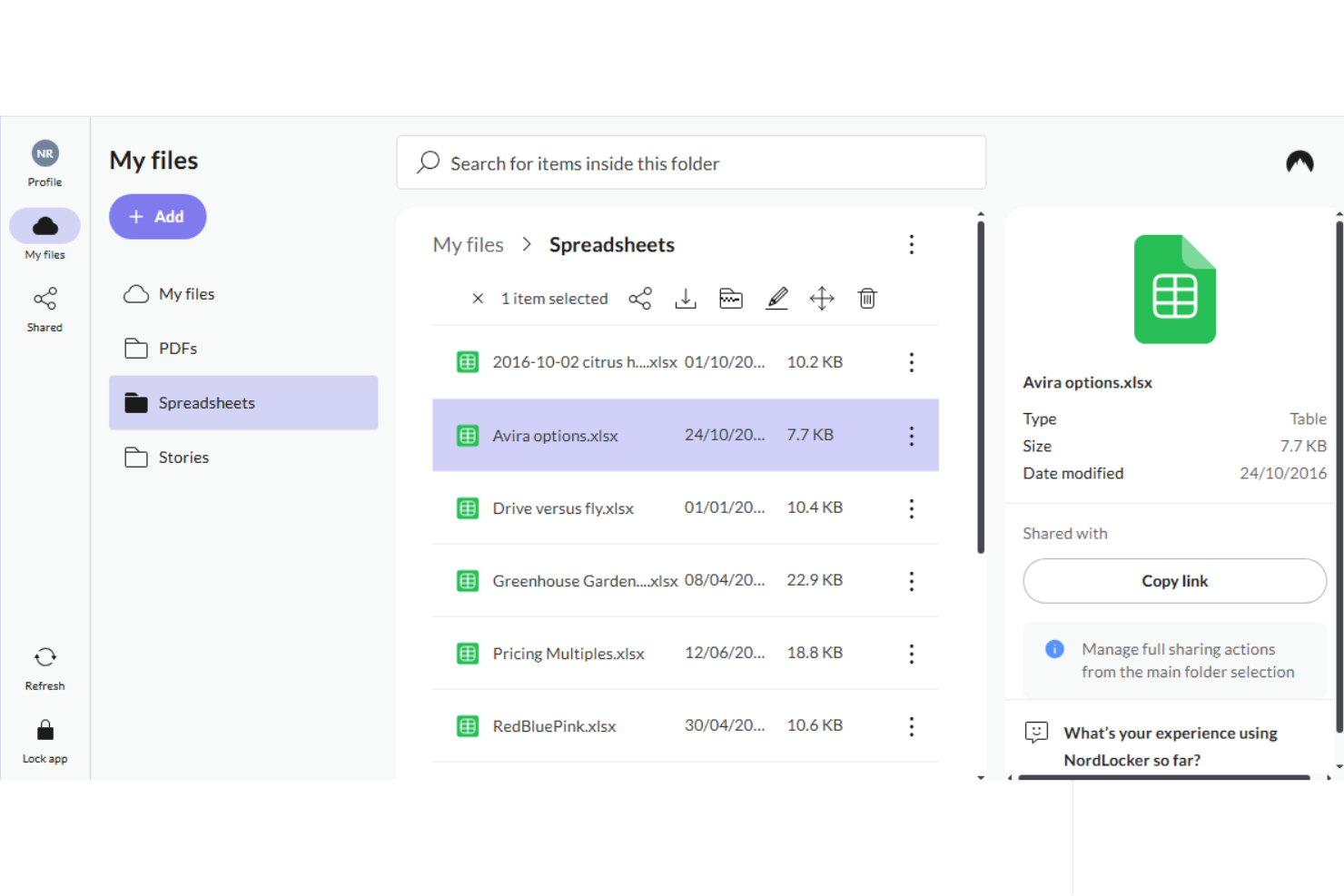This screenshot has width=1344, height=896.
Task: Navigate to My files via breadcrumb
Action: click(468, 244)
